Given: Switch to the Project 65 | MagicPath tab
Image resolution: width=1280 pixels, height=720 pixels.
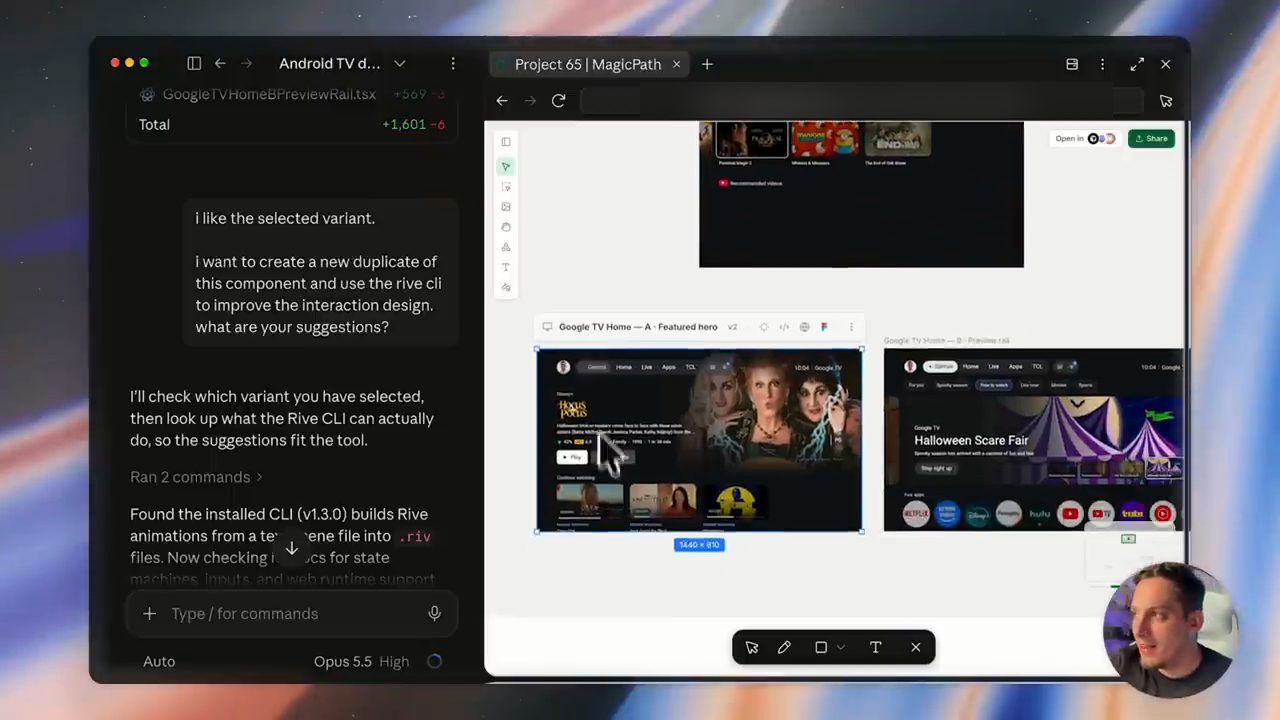Looking at the screenshot, I should (588, 64).
